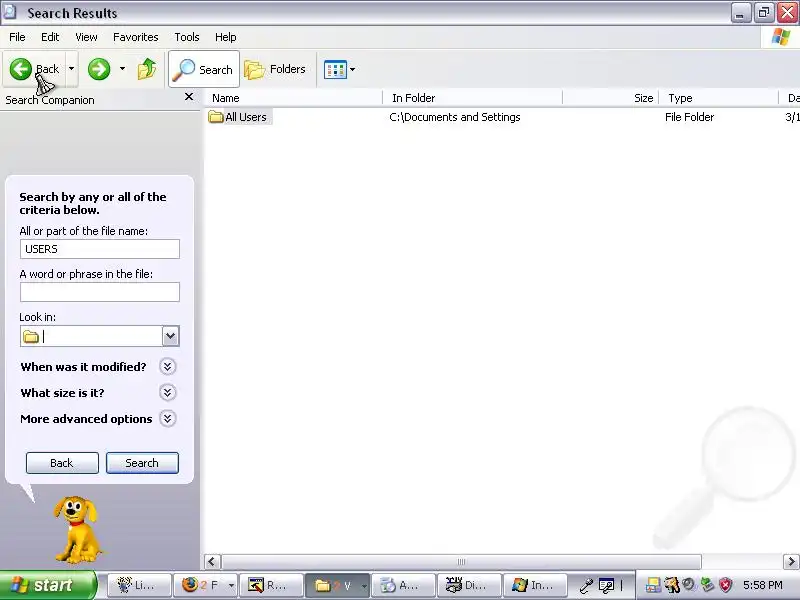The width and height of the screenshot is (800, 600).
Task: Expand 'When was it modified?' options
Action: point(167,366)
